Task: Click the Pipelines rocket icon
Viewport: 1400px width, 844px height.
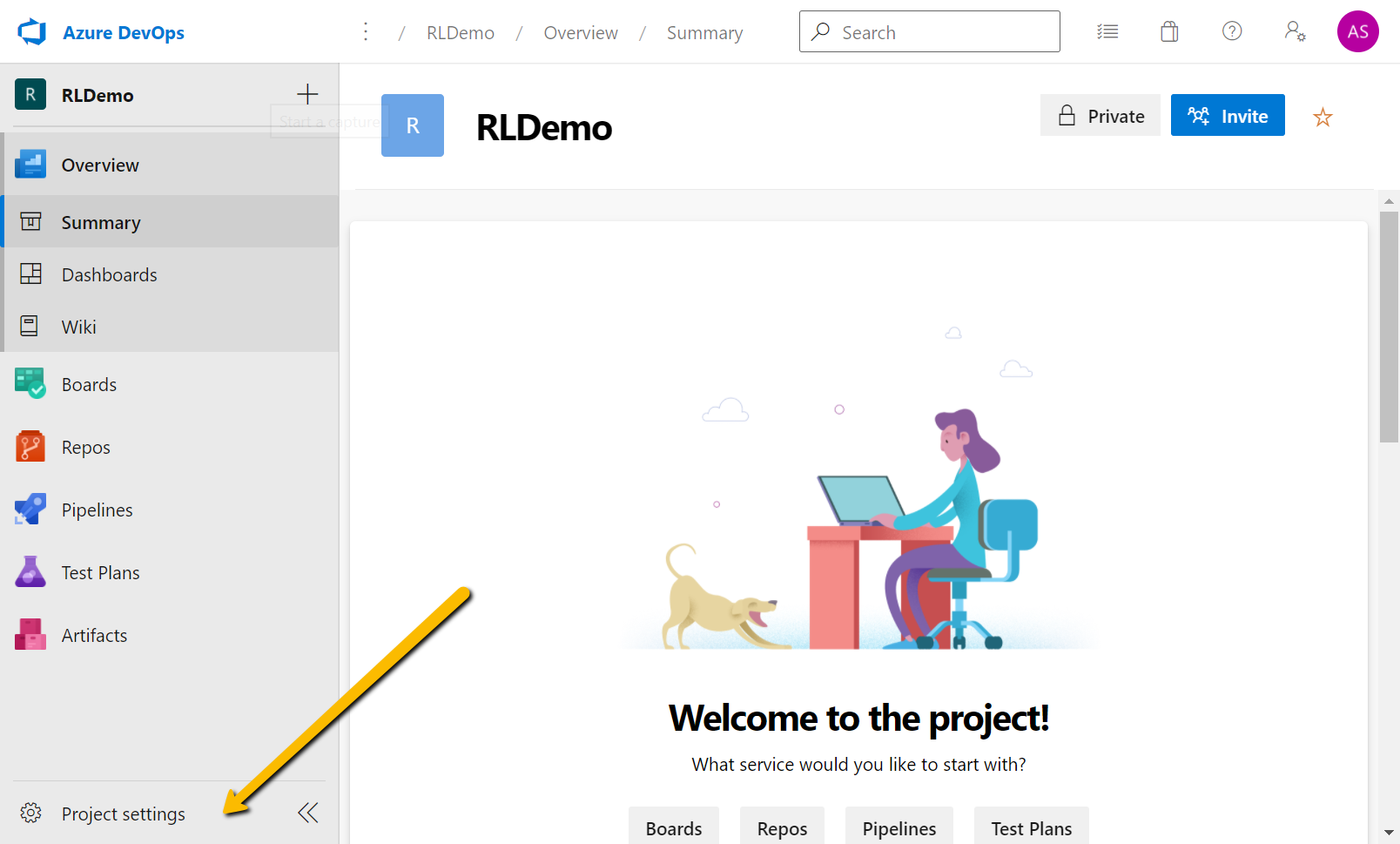Action: [30, 509]
